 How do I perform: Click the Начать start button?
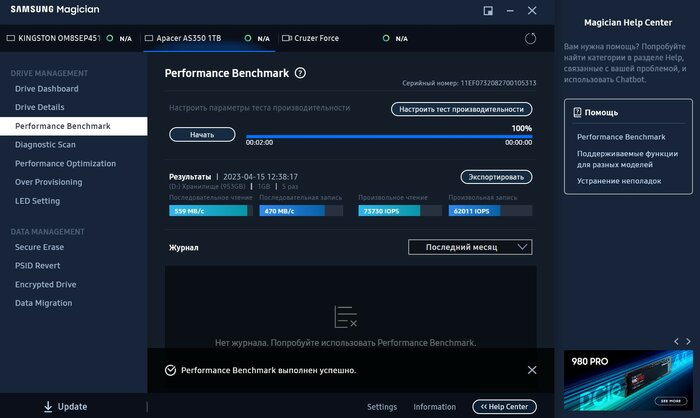pos(202,134)
